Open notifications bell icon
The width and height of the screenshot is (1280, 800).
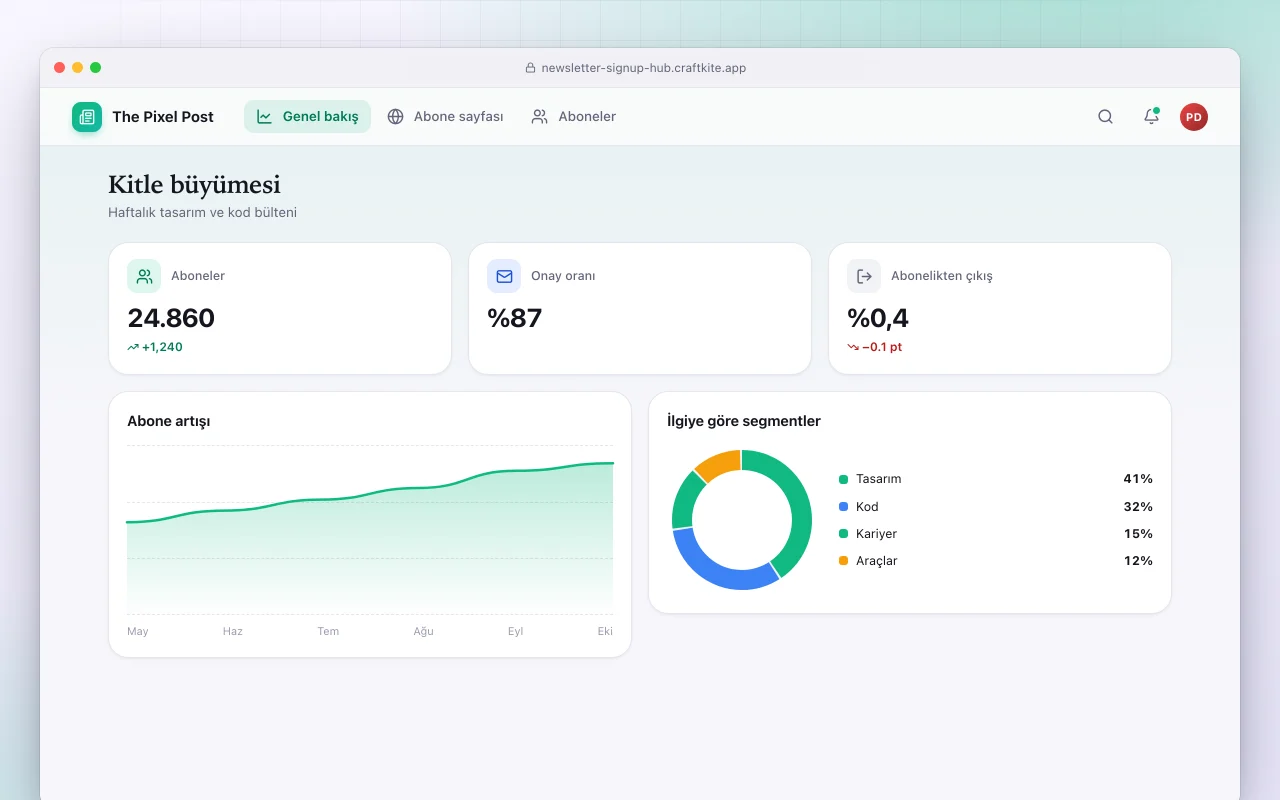tap(1151, 117)
